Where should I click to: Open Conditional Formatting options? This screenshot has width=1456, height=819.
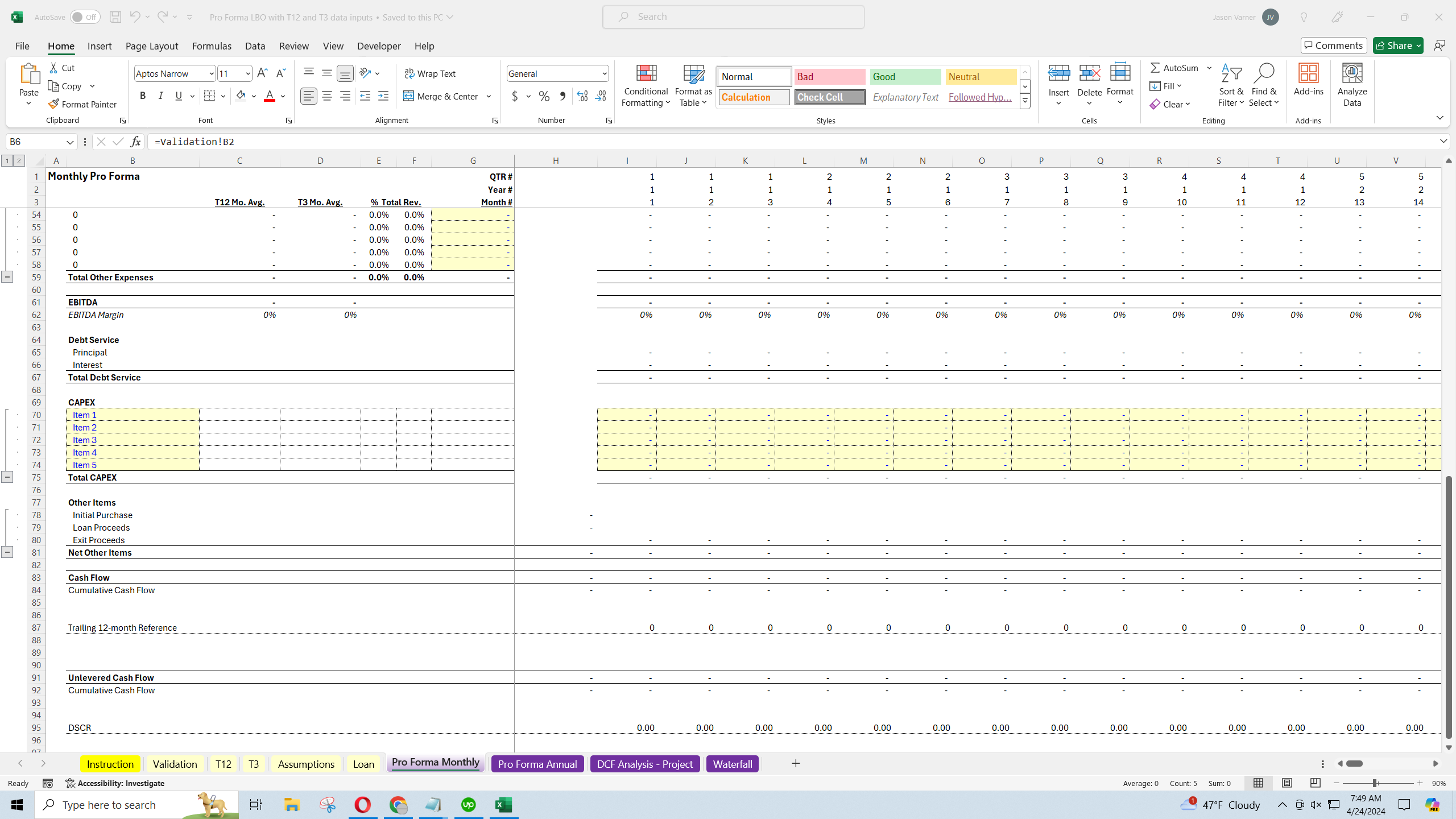(x=645, y=85)
